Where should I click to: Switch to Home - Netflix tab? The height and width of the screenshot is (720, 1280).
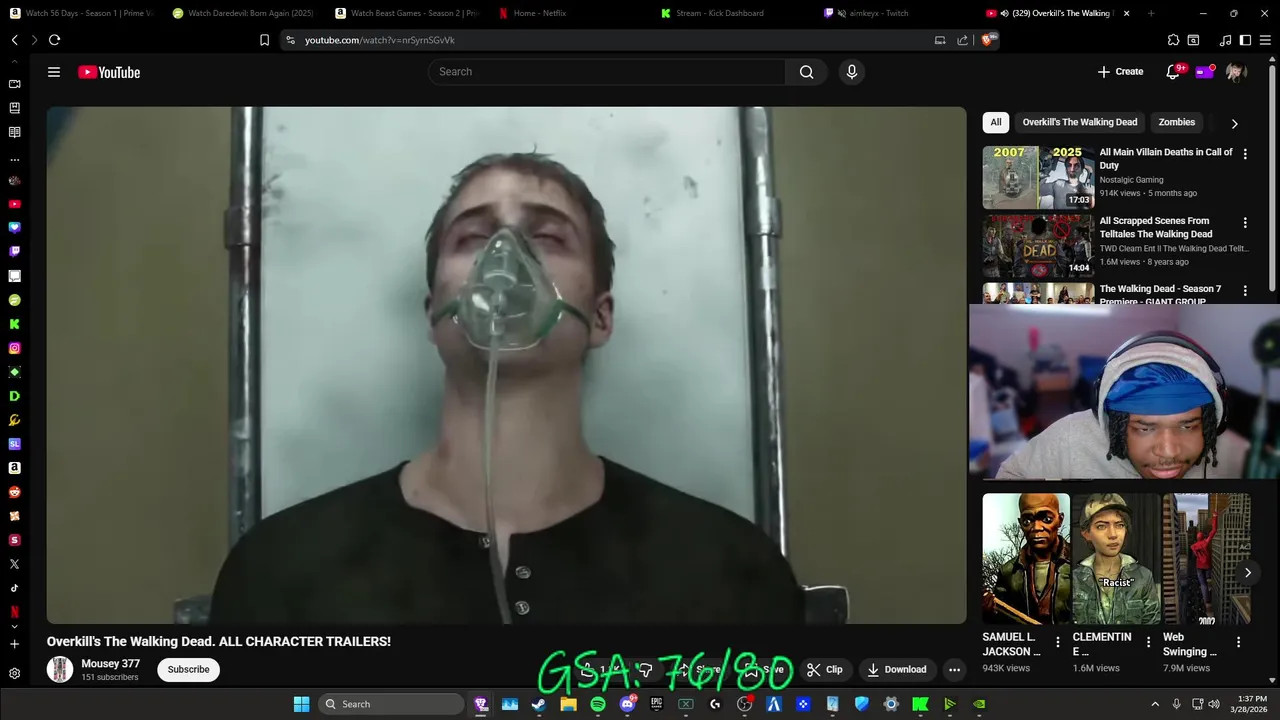point(569,13)
